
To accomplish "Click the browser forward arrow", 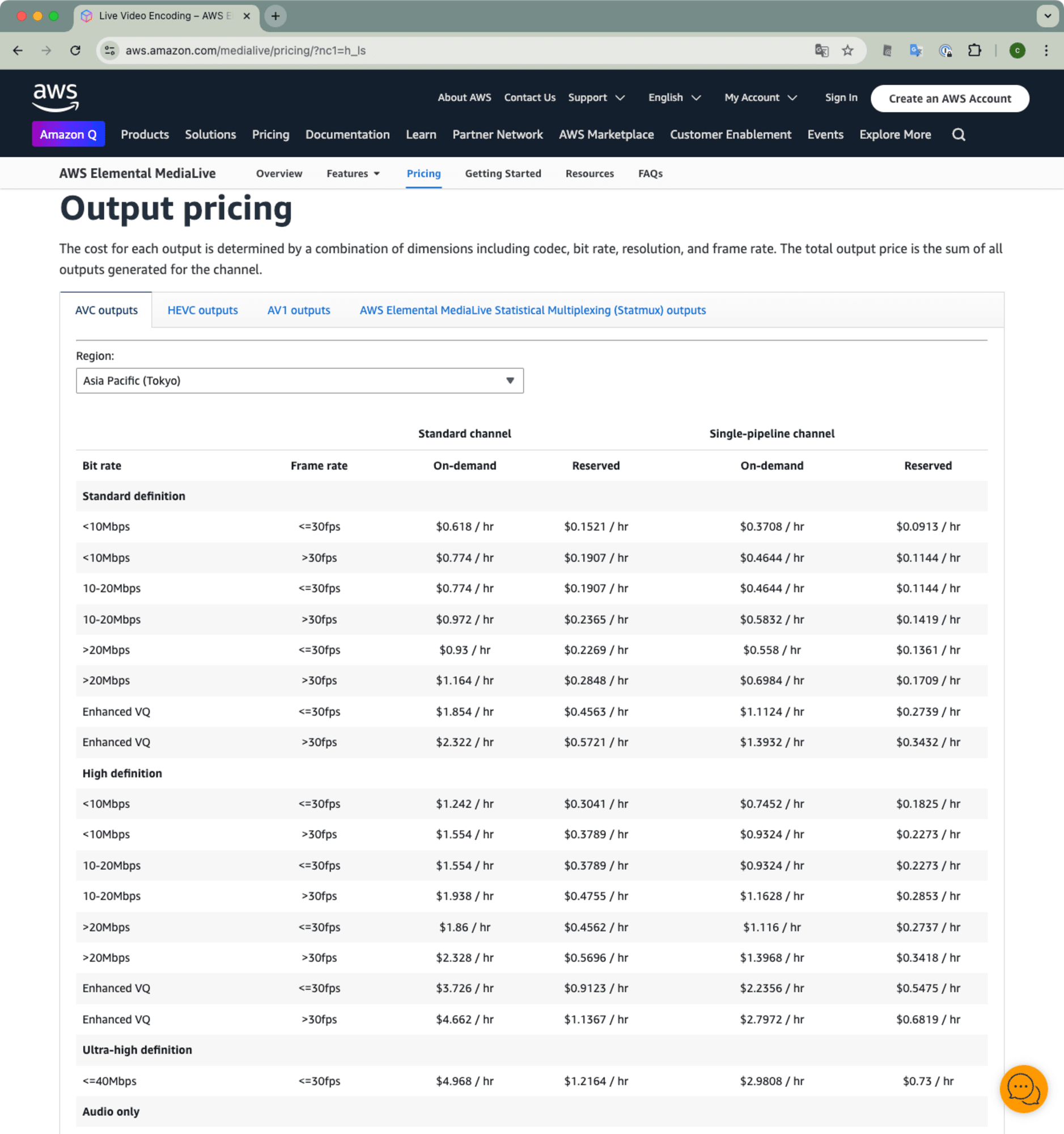I will [x=46, y=51].
